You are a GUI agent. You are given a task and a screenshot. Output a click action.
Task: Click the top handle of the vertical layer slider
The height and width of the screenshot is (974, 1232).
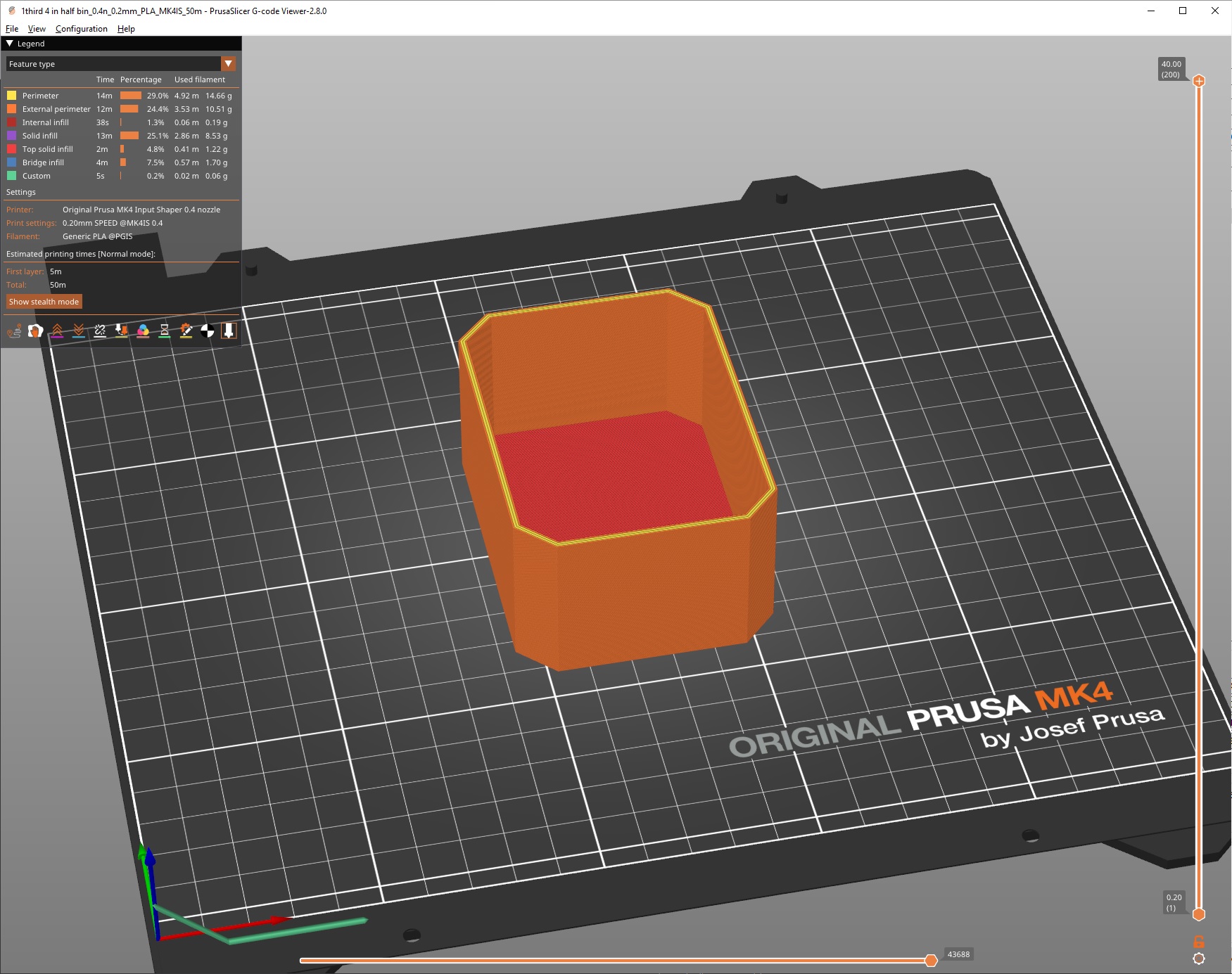(1199, 81)
